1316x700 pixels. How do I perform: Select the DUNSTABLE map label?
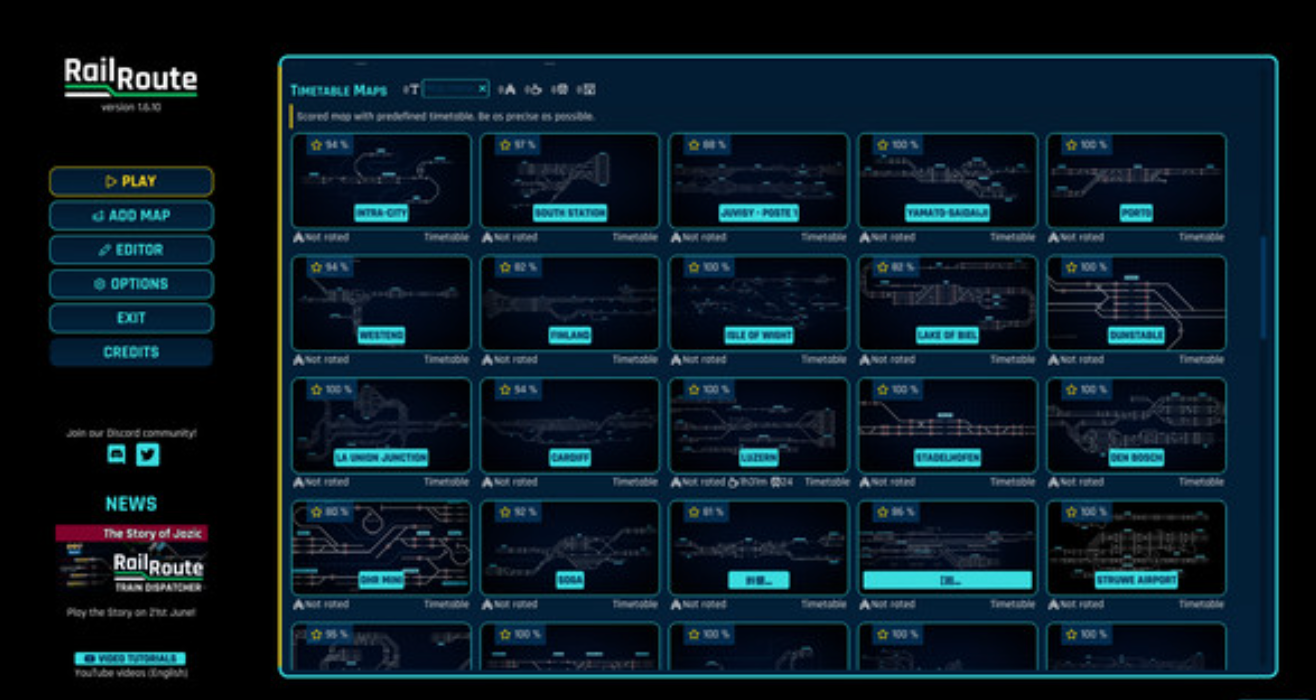pyautogui.click(x=1136, y=335)
